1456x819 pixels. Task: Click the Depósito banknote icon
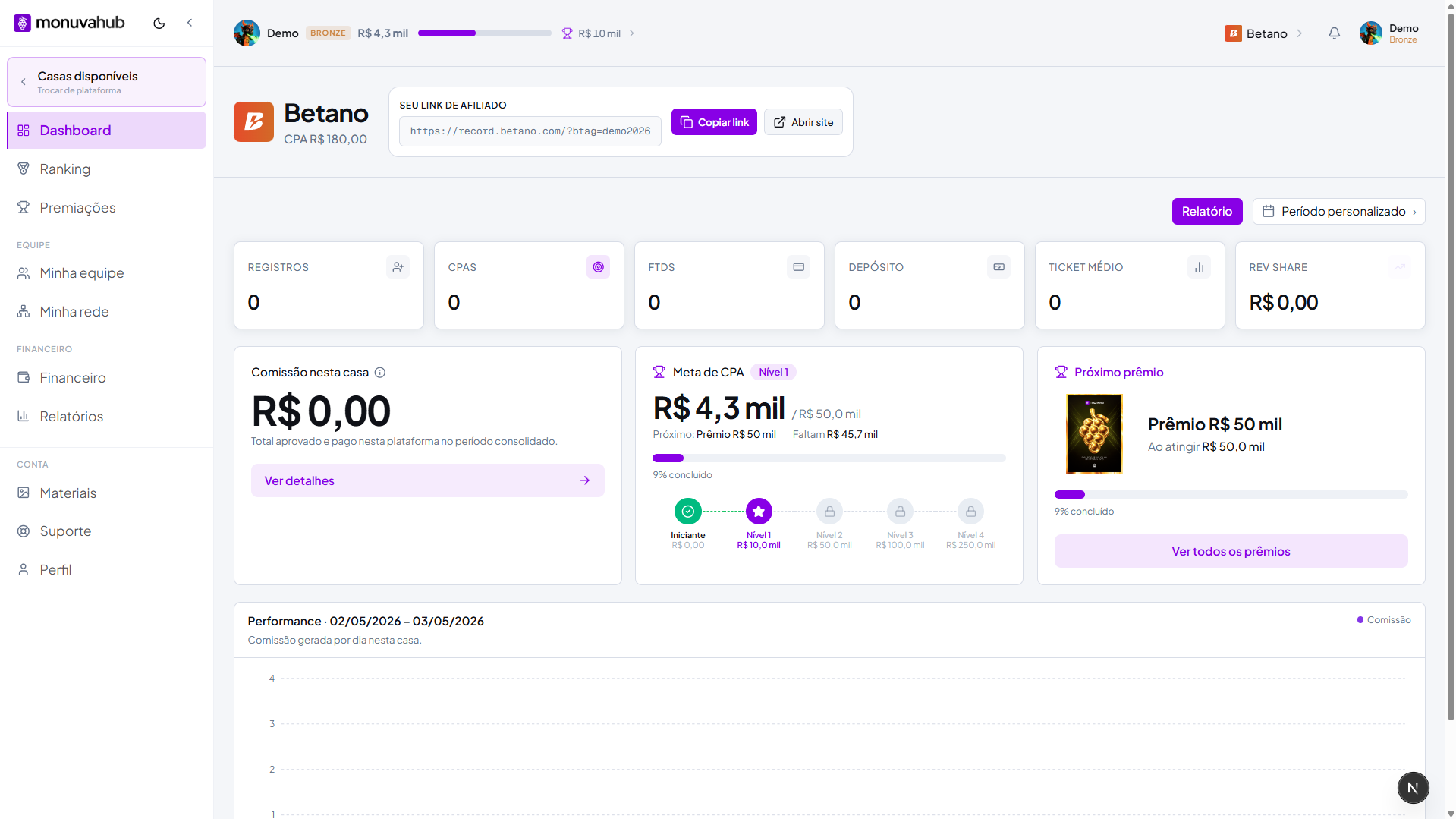(998, 267)
